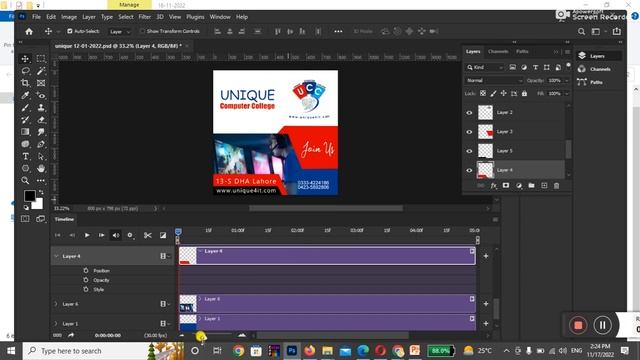Go to the first frame
Screen dimensions: 640x360
click(58, 235)
